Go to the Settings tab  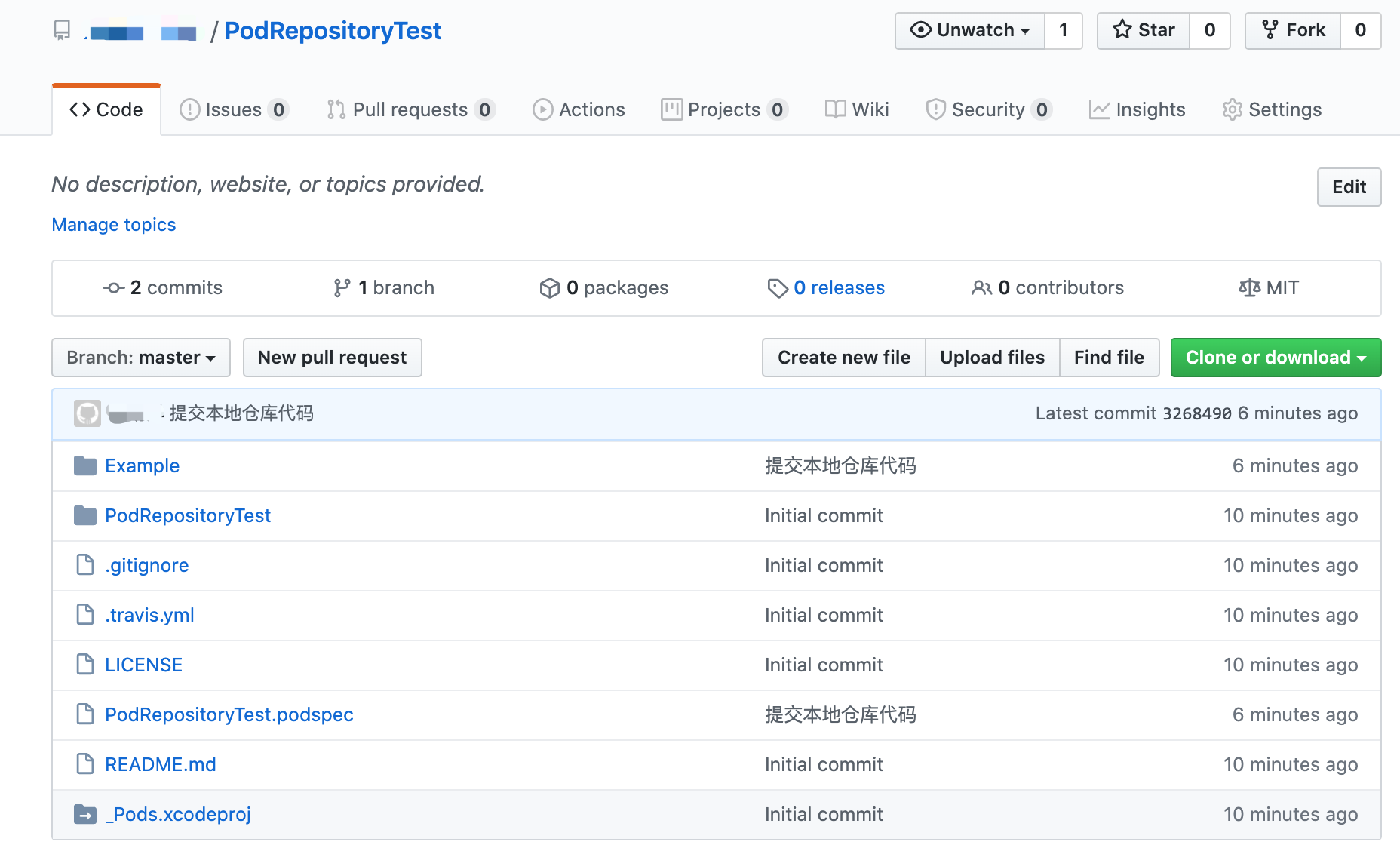tap(1273, 110)
